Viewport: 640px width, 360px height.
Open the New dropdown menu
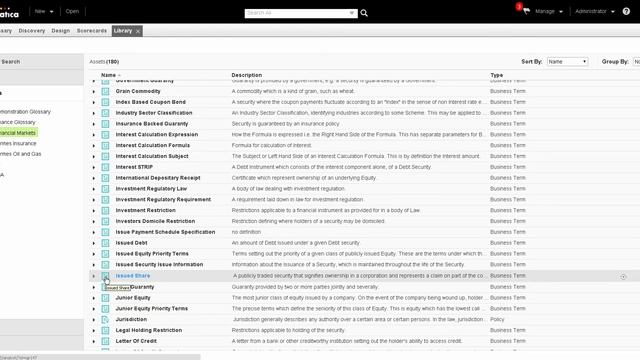click(44, 11)
